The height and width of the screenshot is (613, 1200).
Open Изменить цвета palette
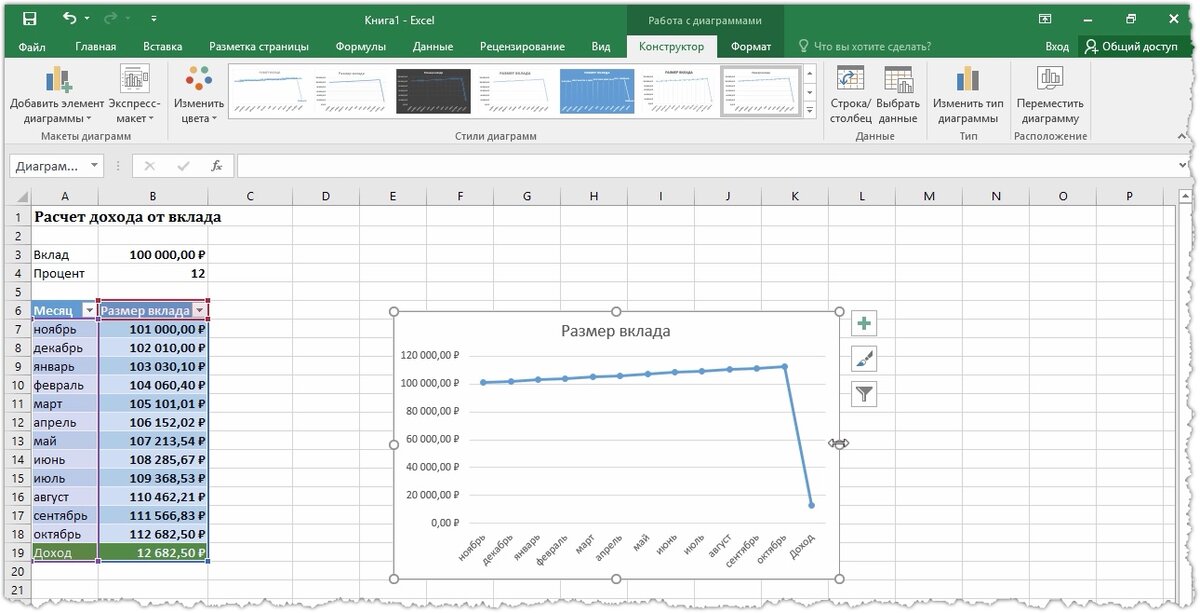coord(199,94)
